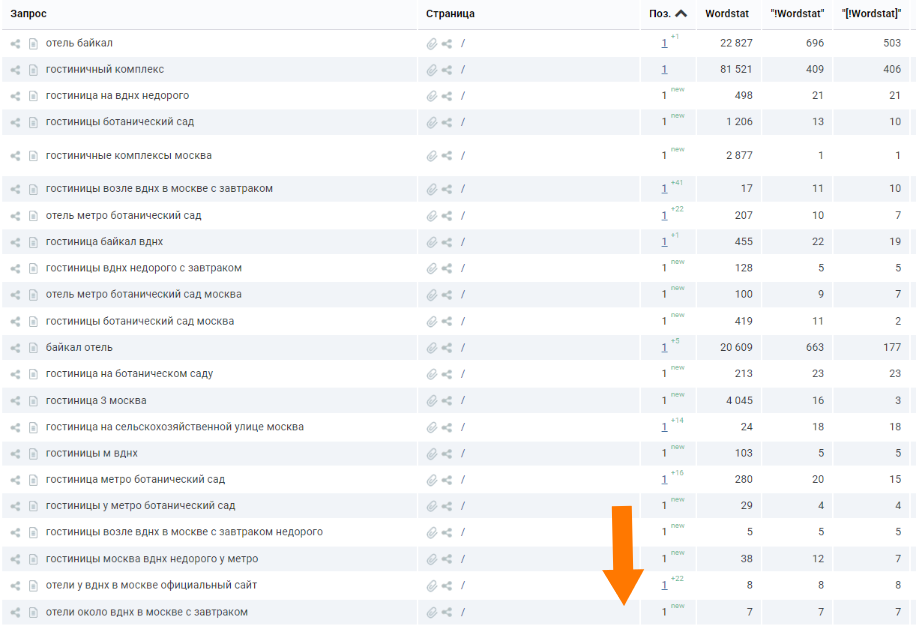
Task: Open position link for отели у вднх официальный сайт
Action: coord(664,585)
